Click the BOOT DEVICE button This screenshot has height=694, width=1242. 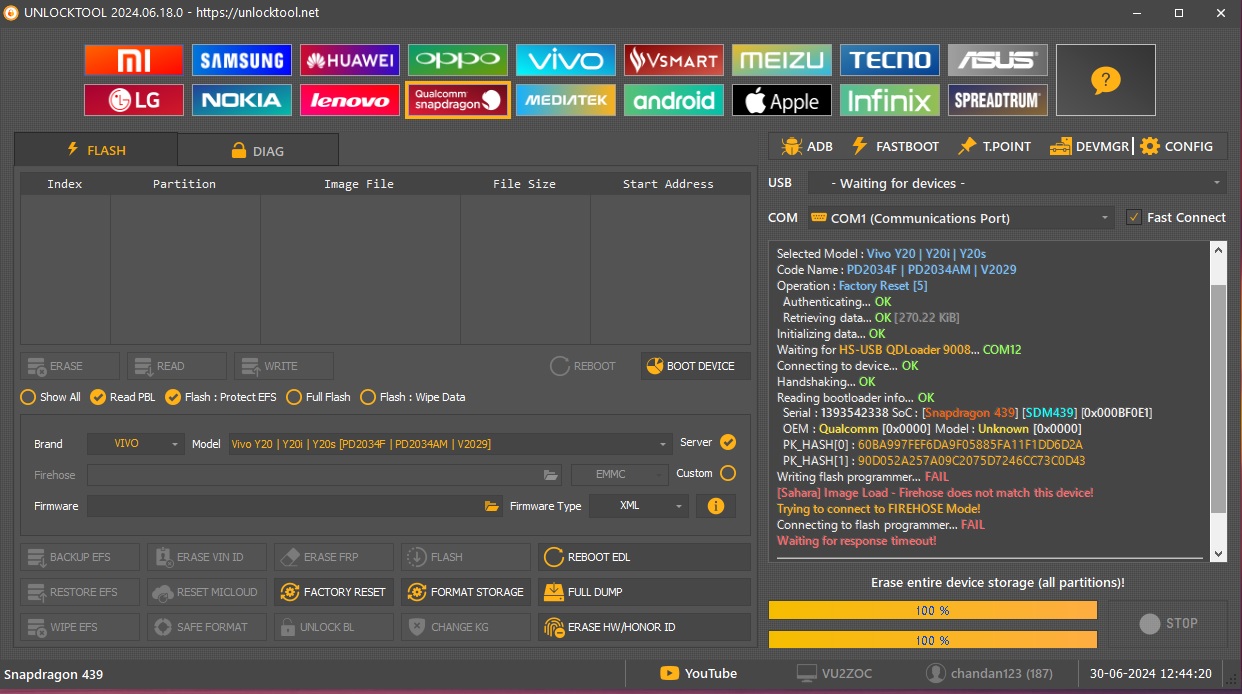695,366
